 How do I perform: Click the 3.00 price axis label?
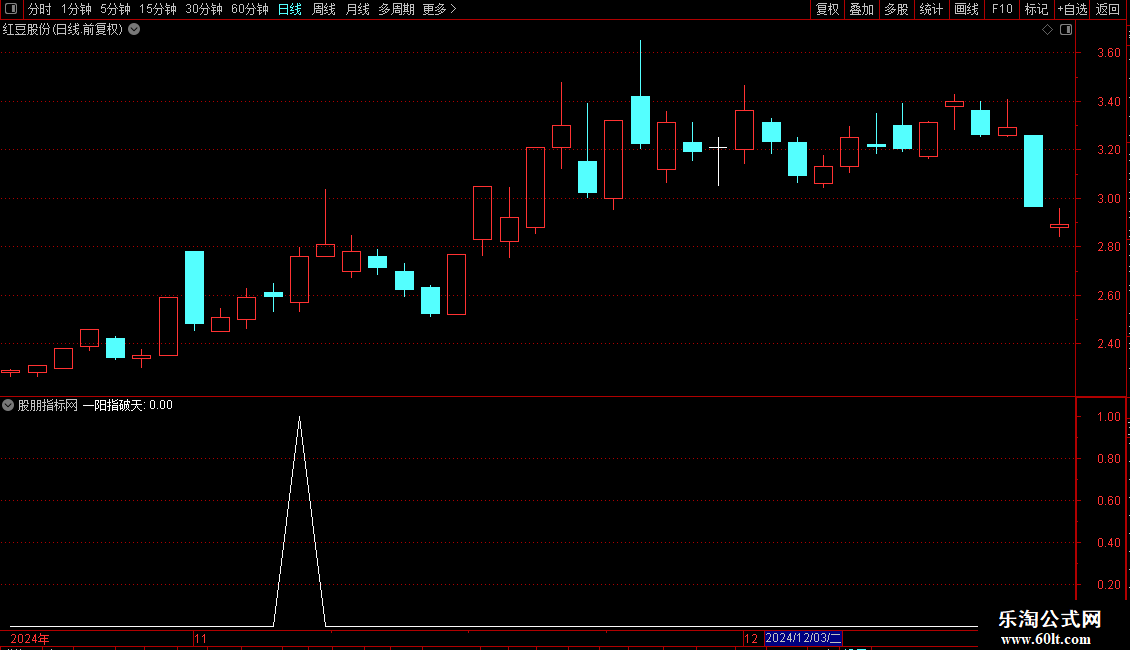click(1108, 198)
